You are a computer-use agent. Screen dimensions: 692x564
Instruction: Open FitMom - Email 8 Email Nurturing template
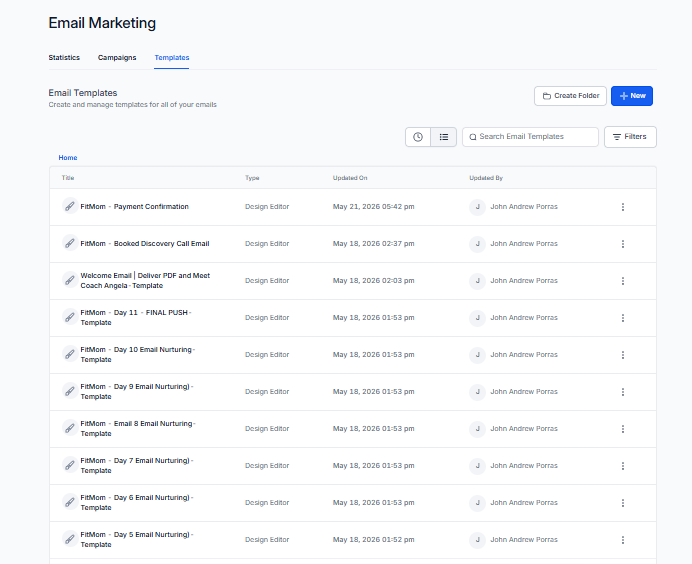138,429
